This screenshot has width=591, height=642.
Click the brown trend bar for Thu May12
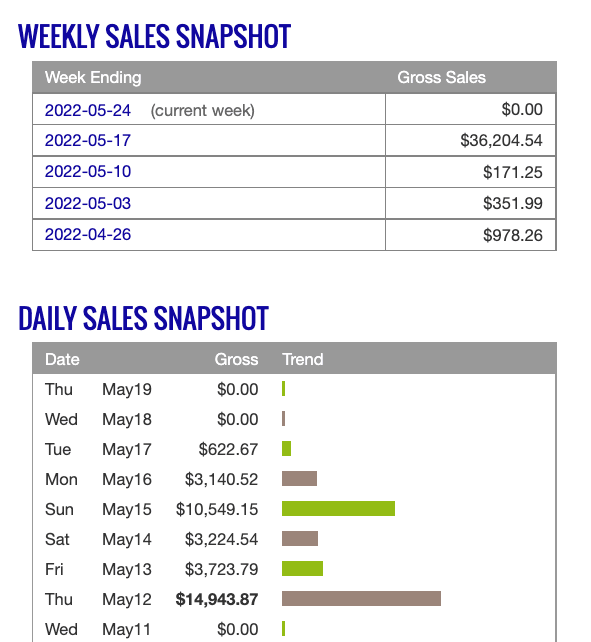[x=361, y=598]
